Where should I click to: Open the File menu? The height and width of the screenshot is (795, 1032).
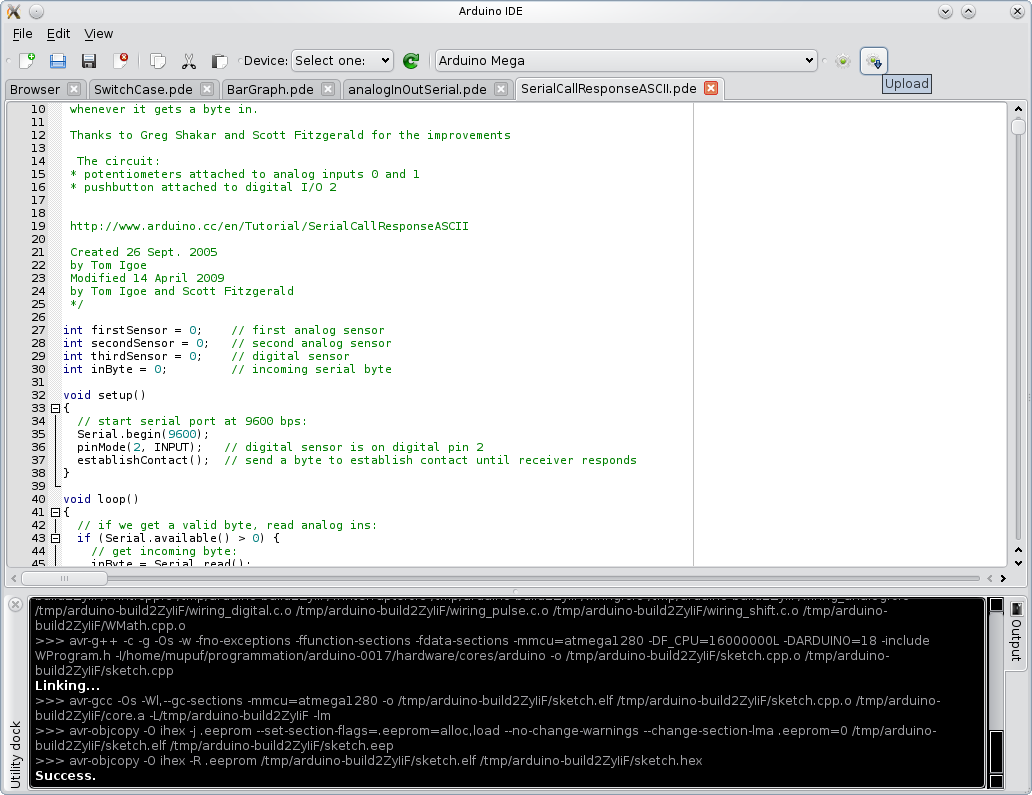pyautogui.click(x=22, y=34)
